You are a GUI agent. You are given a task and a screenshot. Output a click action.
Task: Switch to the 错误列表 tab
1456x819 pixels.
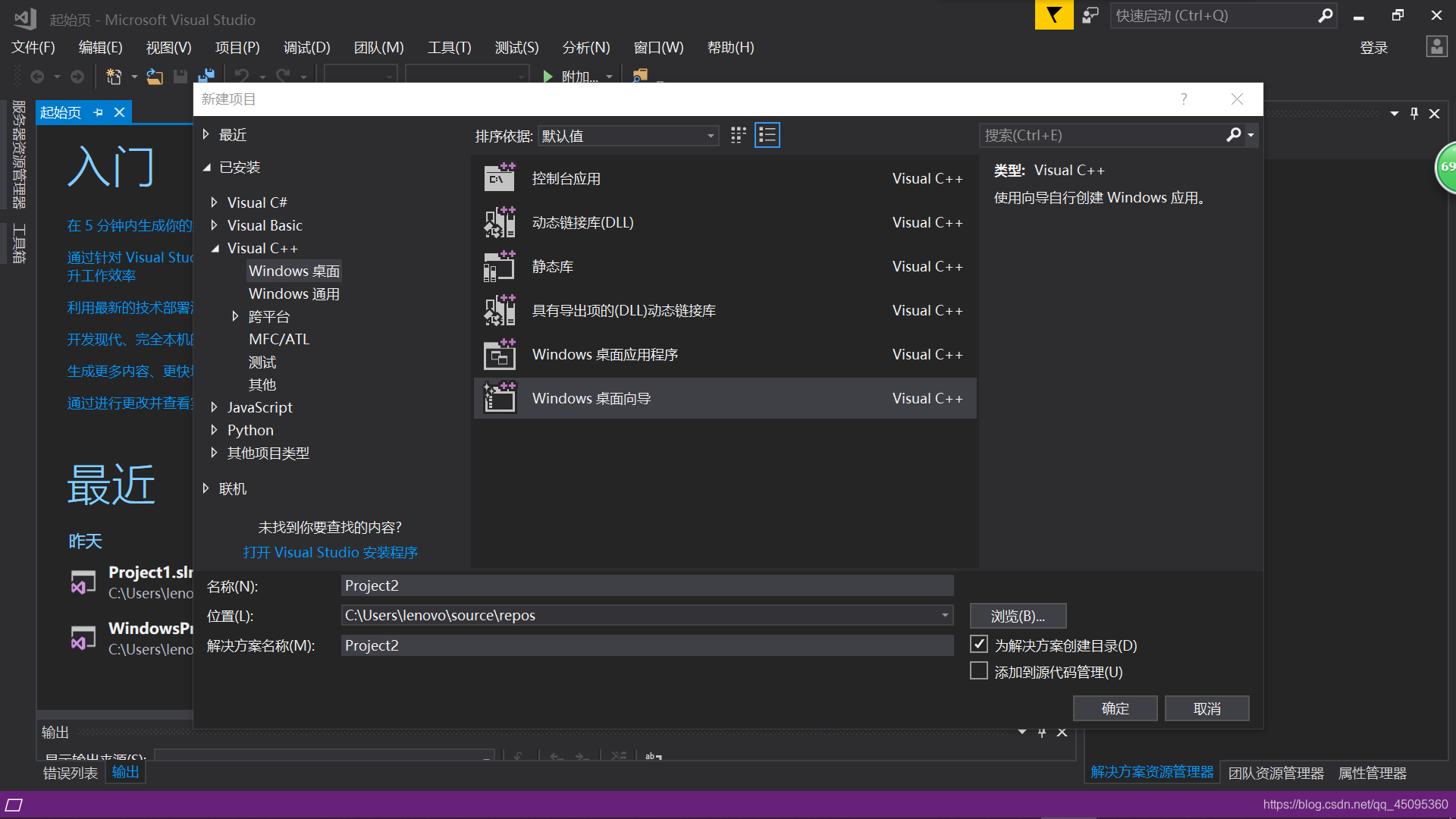pyautogui.click(x=71, y=773)
